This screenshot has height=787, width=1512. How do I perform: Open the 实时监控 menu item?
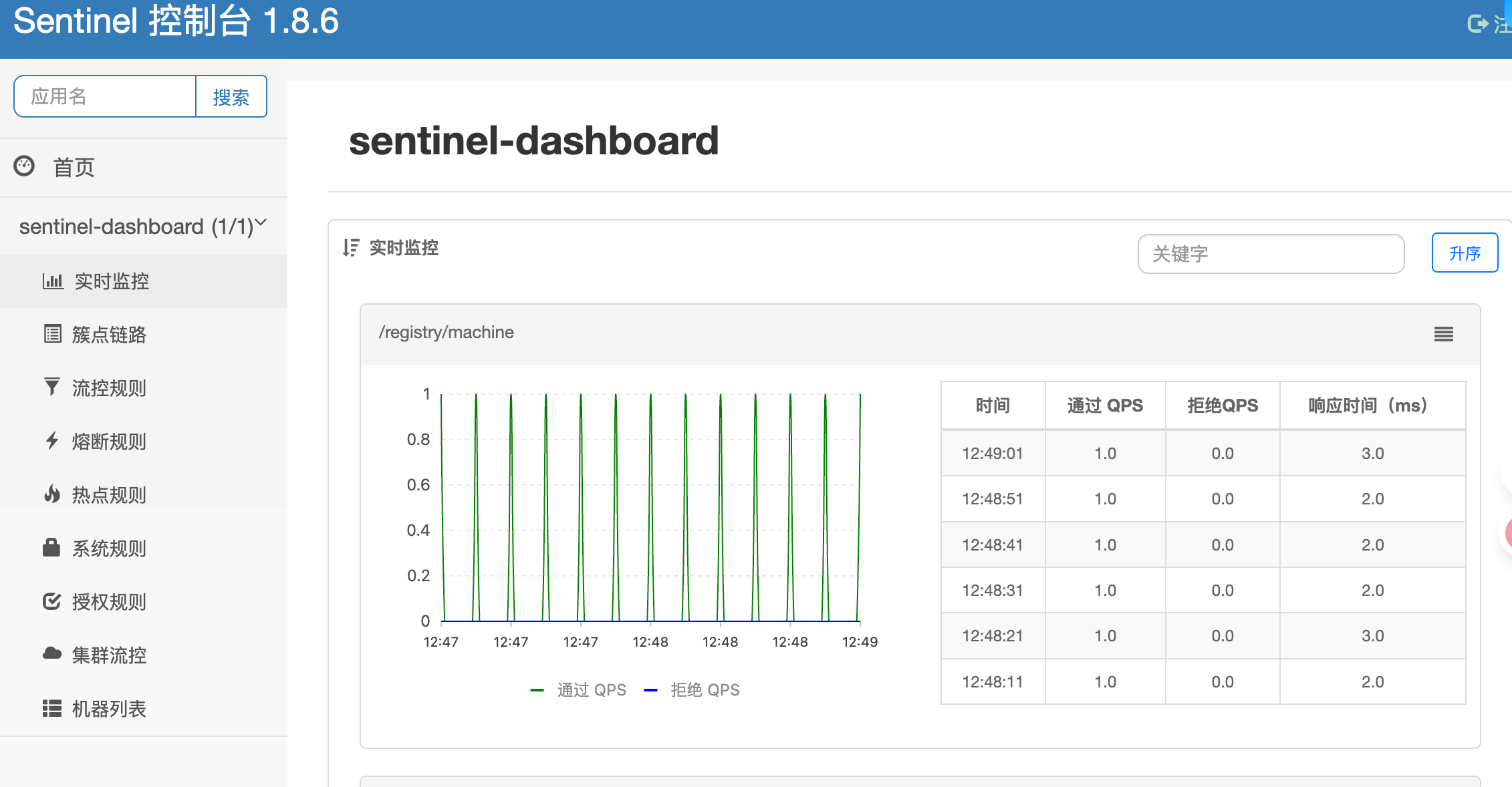coord(144,281)
